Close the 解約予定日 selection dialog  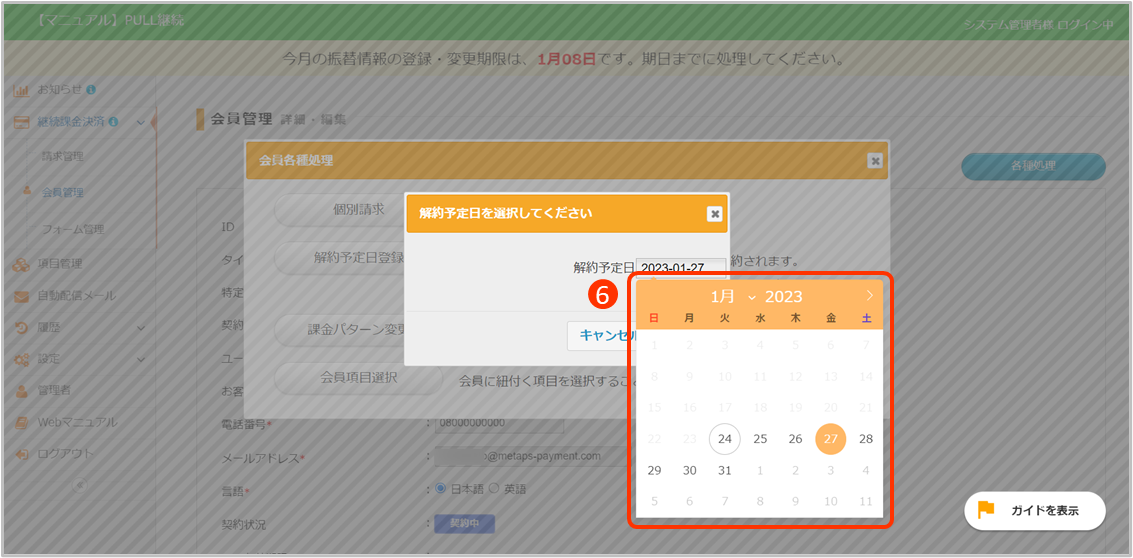[714, 214]
